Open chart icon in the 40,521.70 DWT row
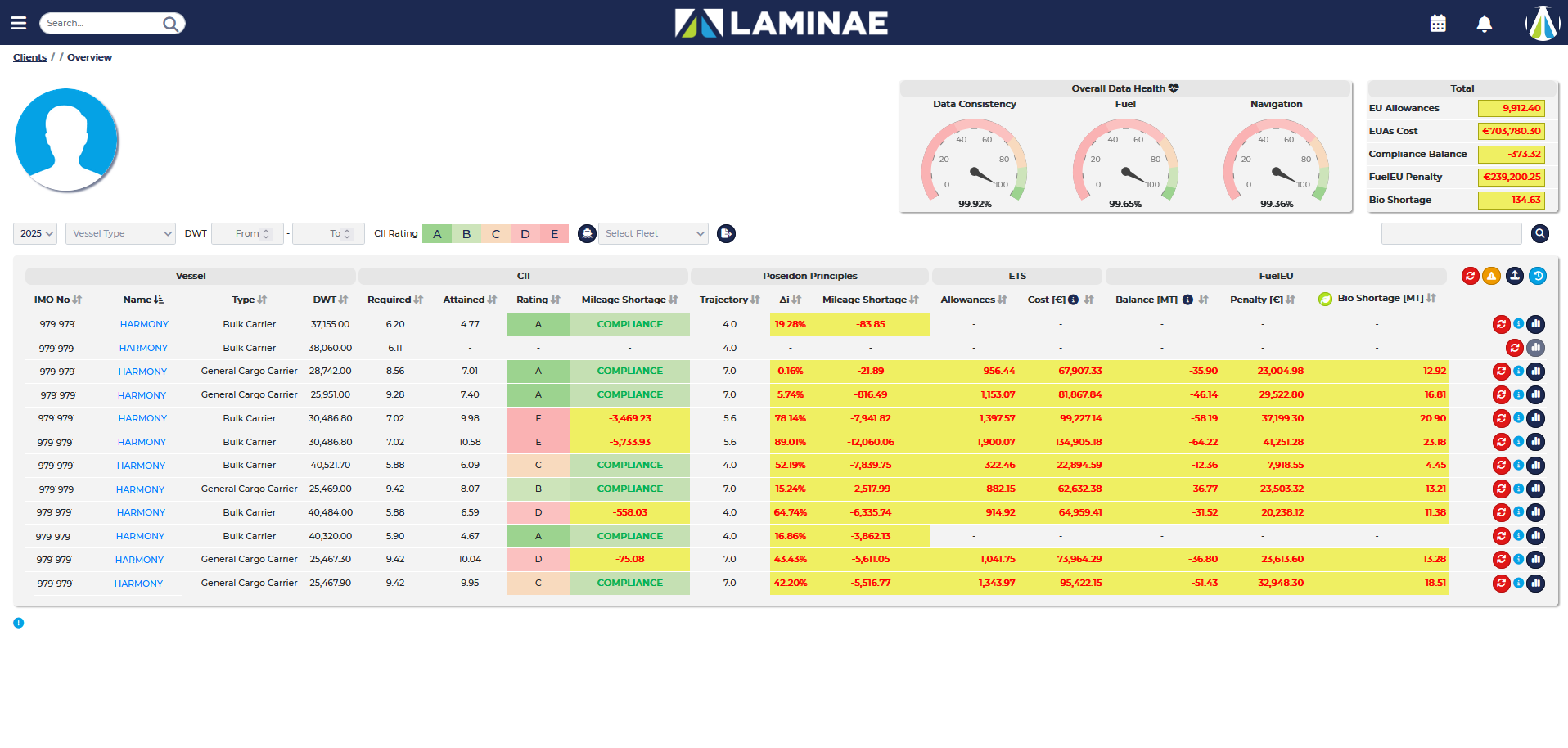Image resolution: width=1568 pixels, height=748 pixels. point(1536,466)
